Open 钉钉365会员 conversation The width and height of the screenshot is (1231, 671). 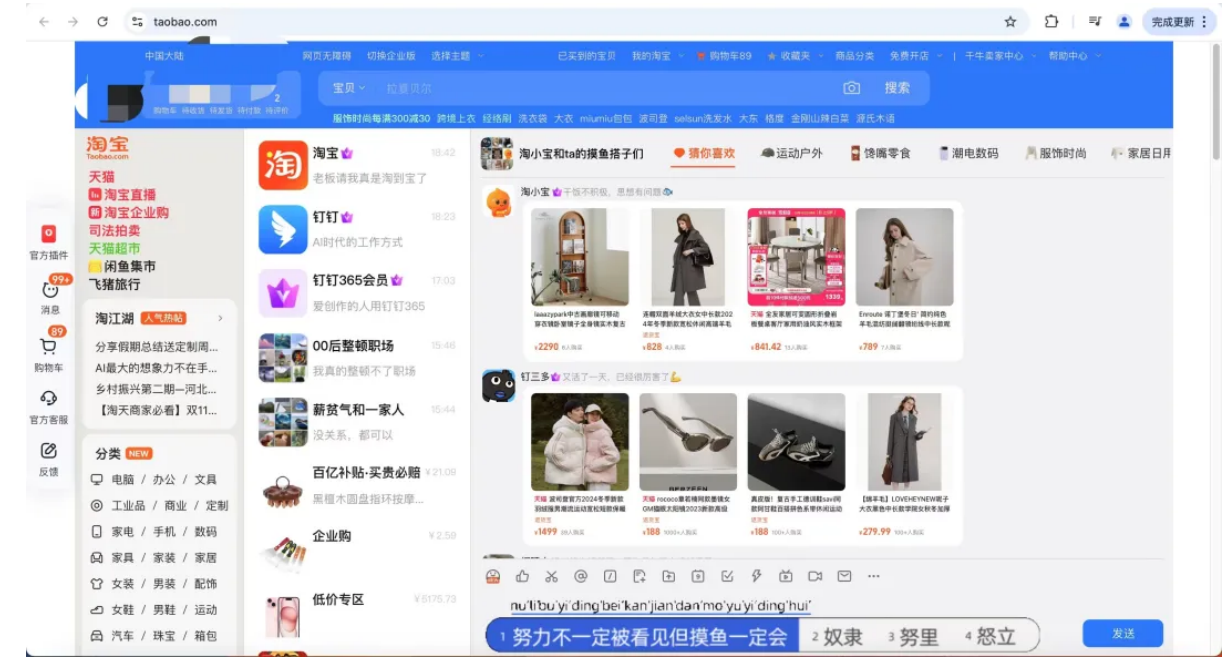pos(358,292)
